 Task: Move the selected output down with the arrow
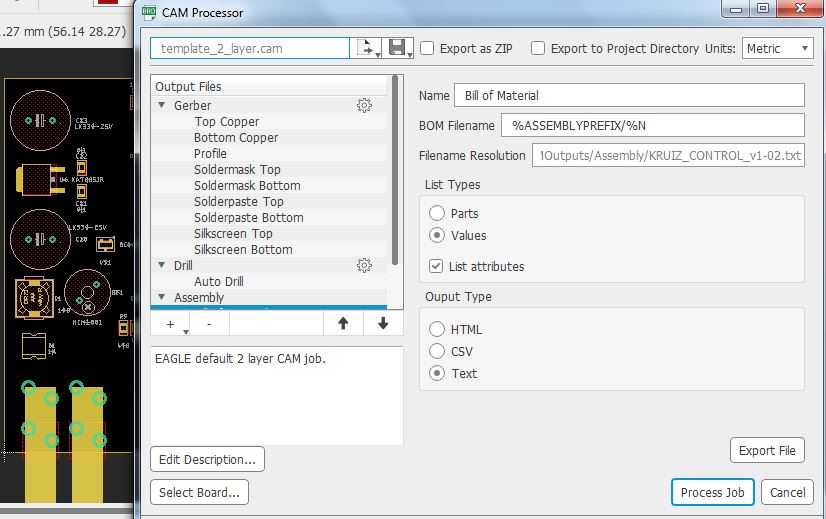pyautogui.click(x=383, y=324)
